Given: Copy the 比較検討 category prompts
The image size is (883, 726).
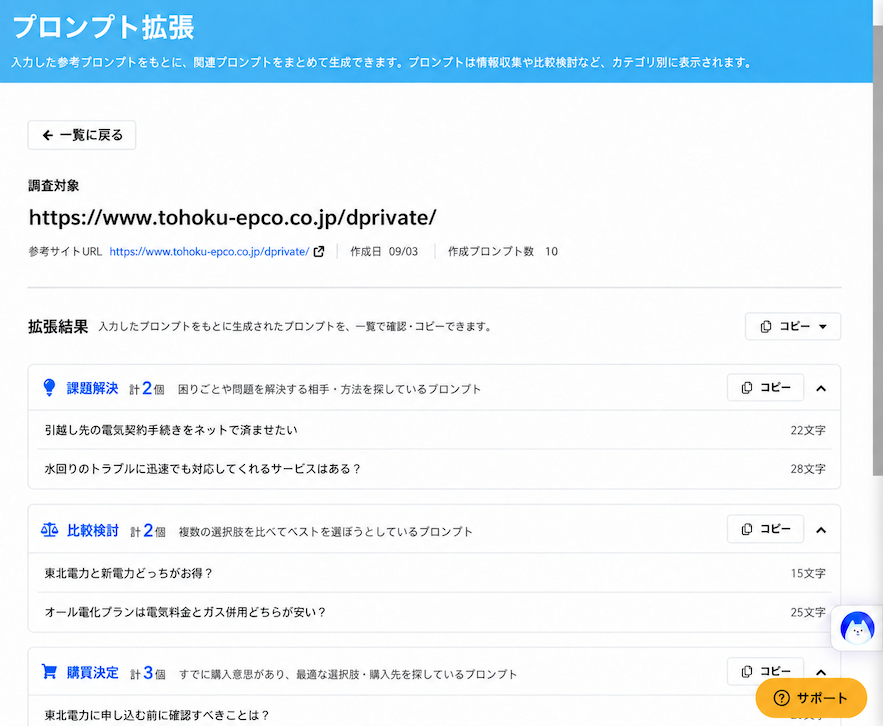Looking at the screenshot, I should point(765,529).
